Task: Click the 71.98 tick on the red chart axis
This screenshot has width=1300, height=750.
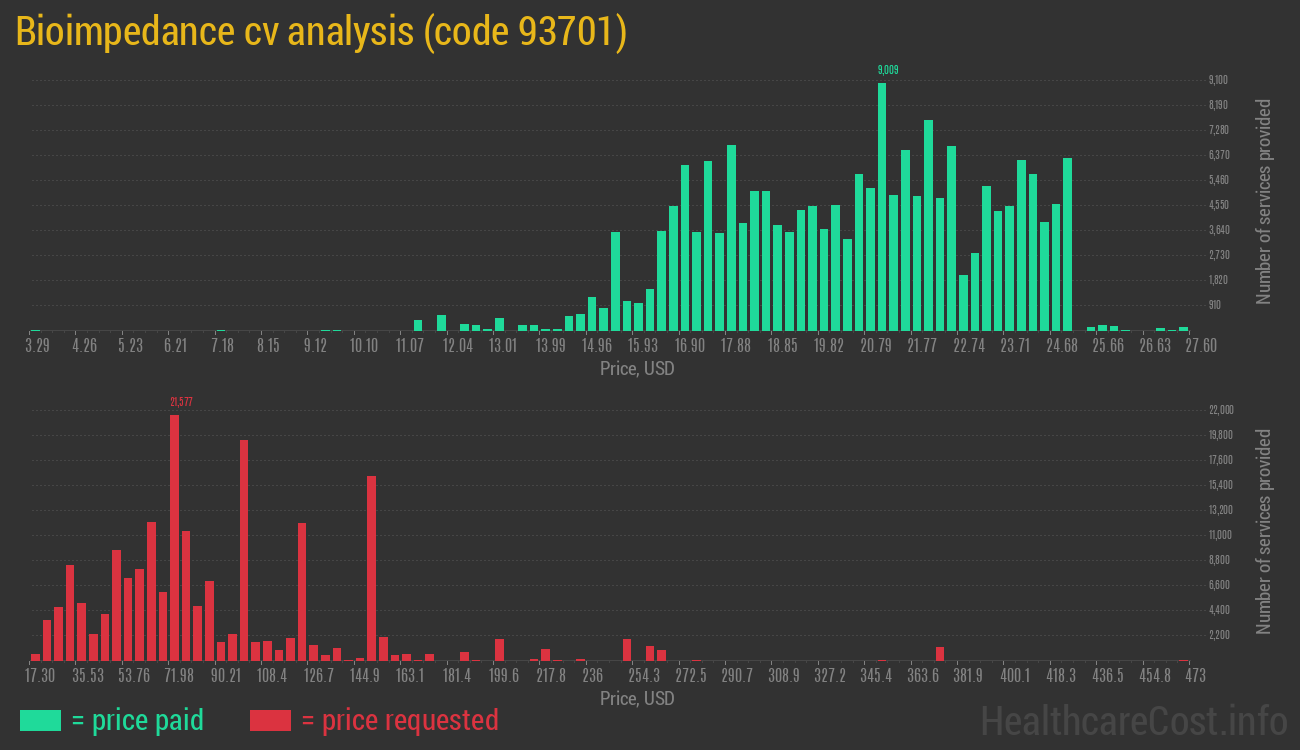Action: click(x=179, y=676)
